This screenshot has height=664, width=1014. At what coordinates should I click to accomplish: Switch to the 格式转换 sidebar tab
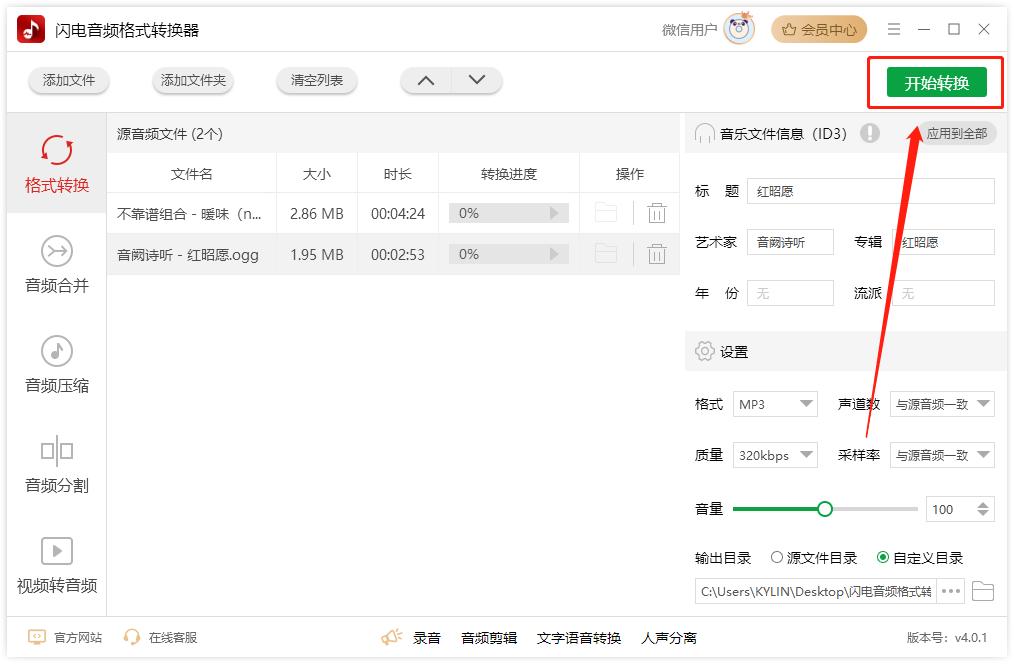pyautogui.click(x=56, y=163)
